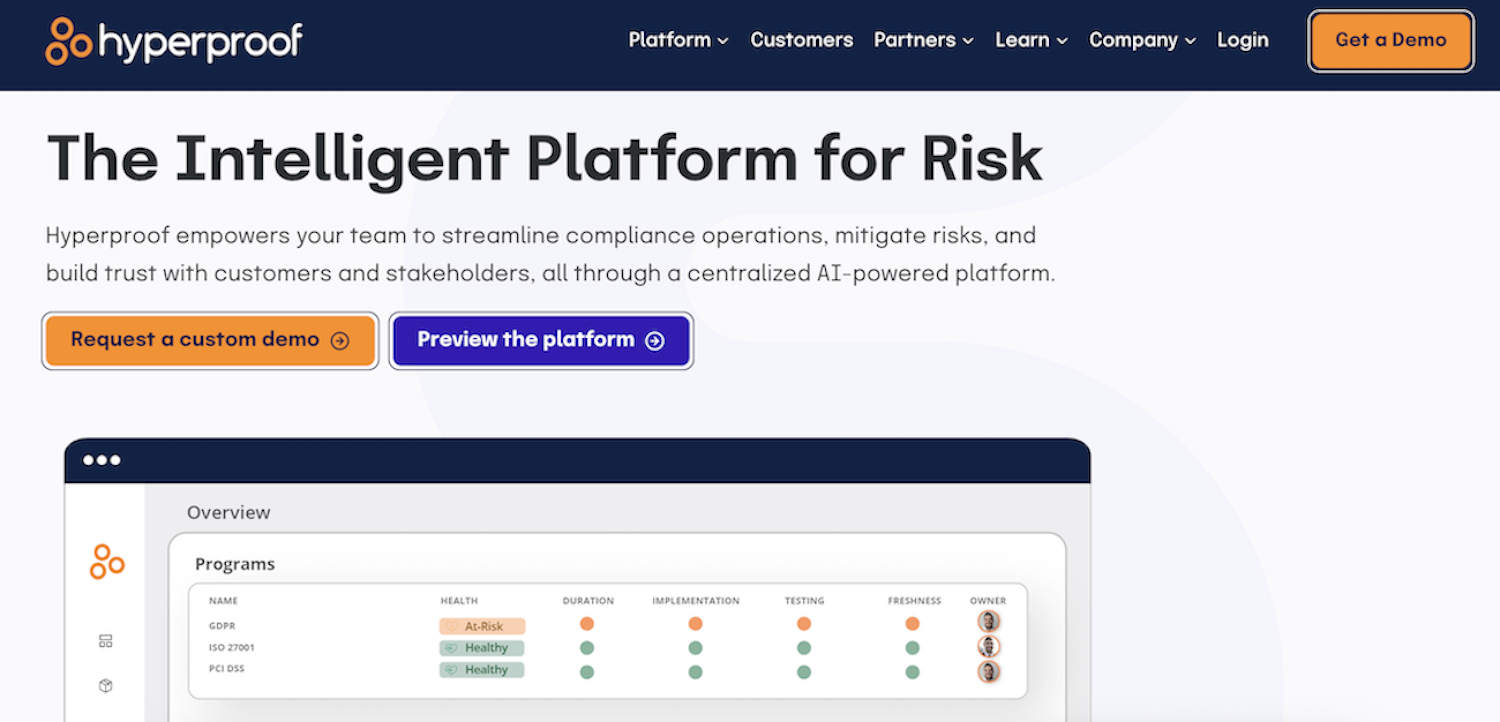
Task: Open the Login link
Action: (1242, 40)
